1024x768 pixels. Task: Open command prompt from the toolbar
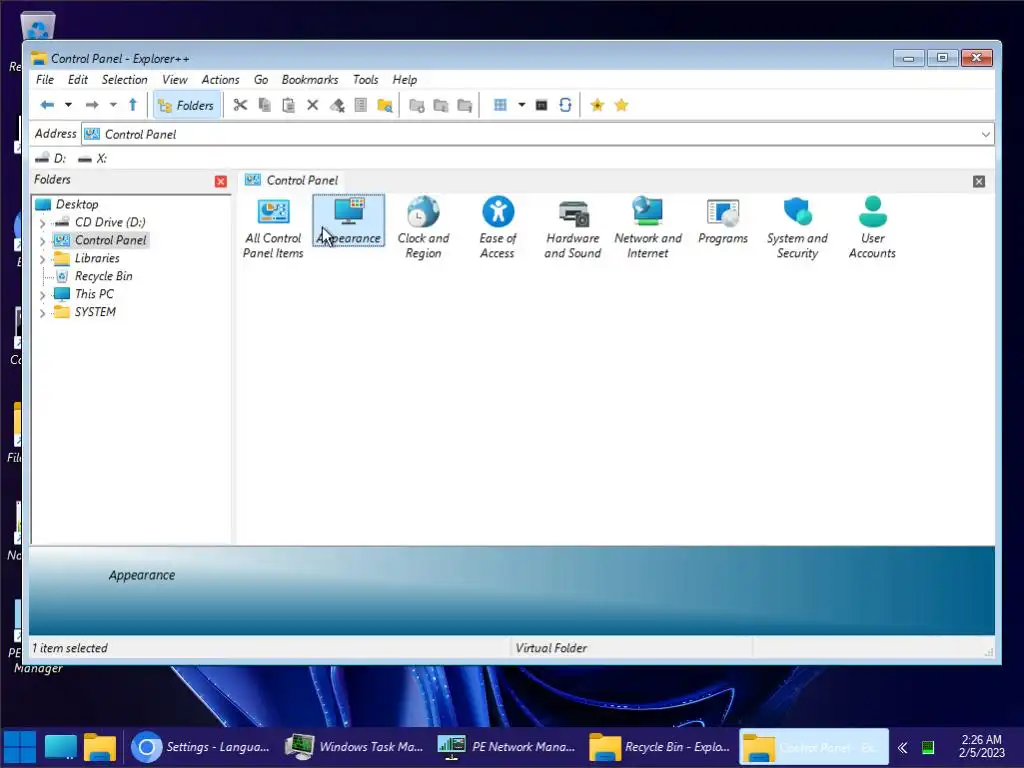coord(541,105)
